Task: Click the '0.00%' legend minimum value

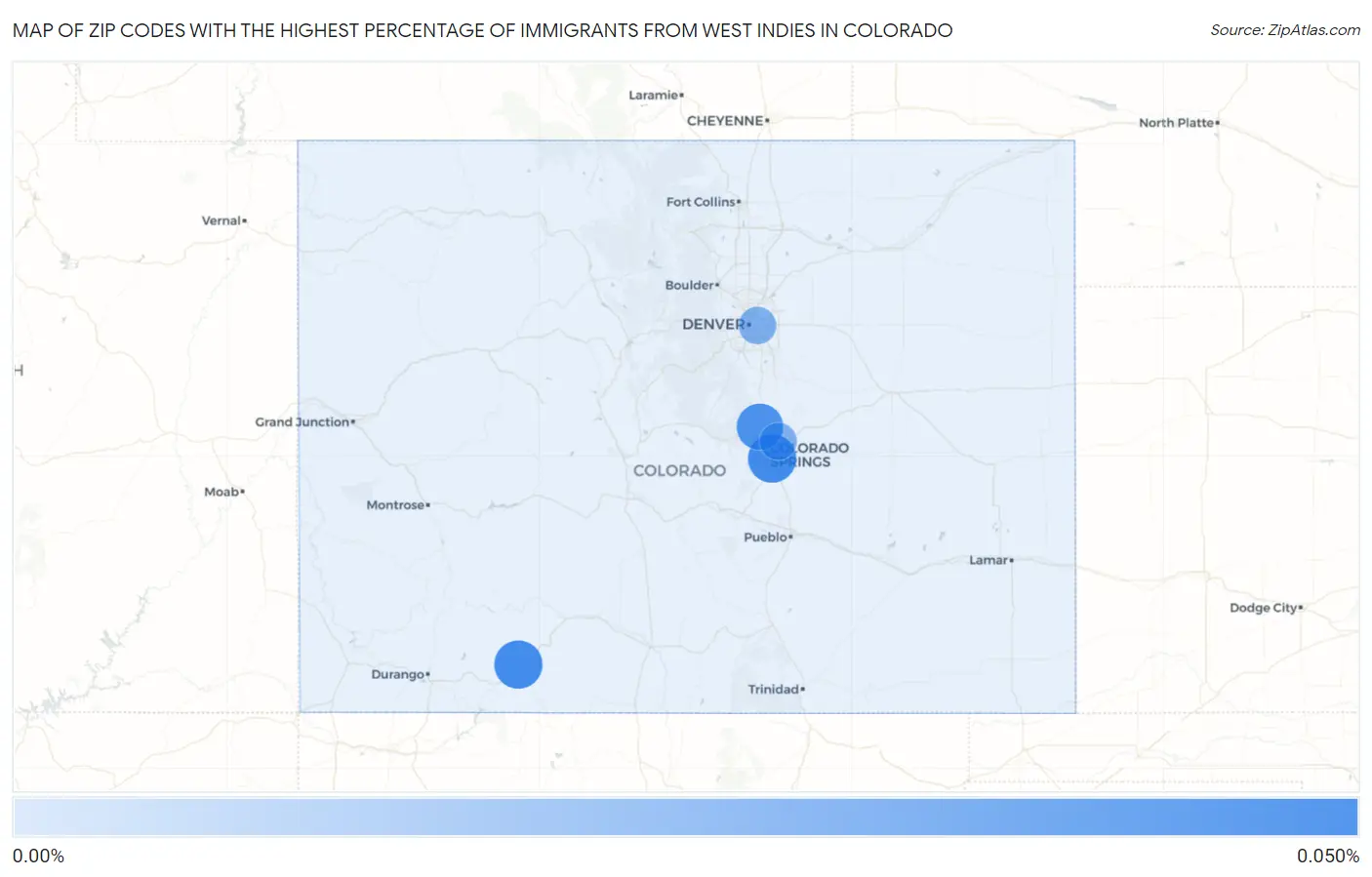Action: pos(38,856)
